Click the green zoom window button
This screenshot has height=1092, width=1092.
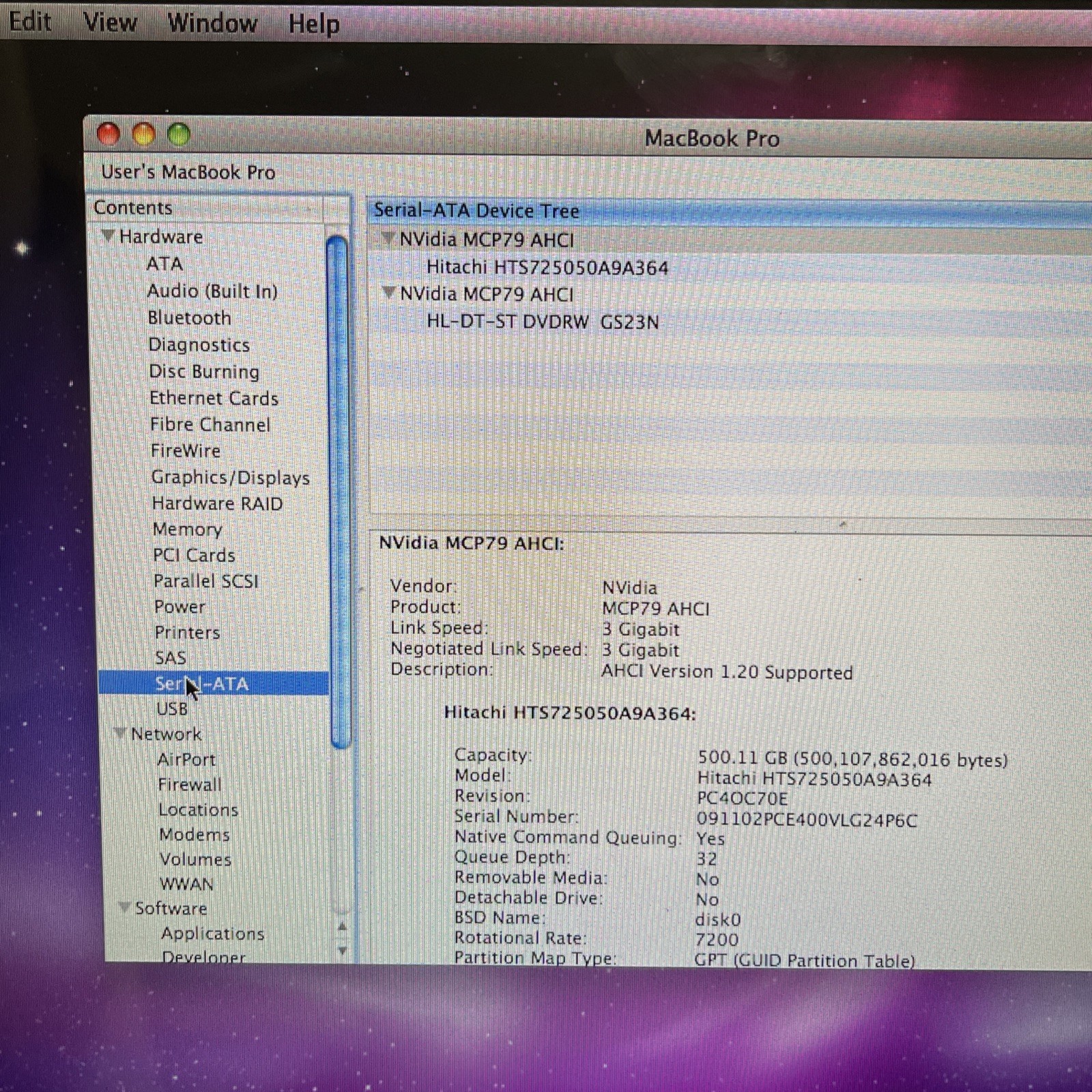coord(179,135)
